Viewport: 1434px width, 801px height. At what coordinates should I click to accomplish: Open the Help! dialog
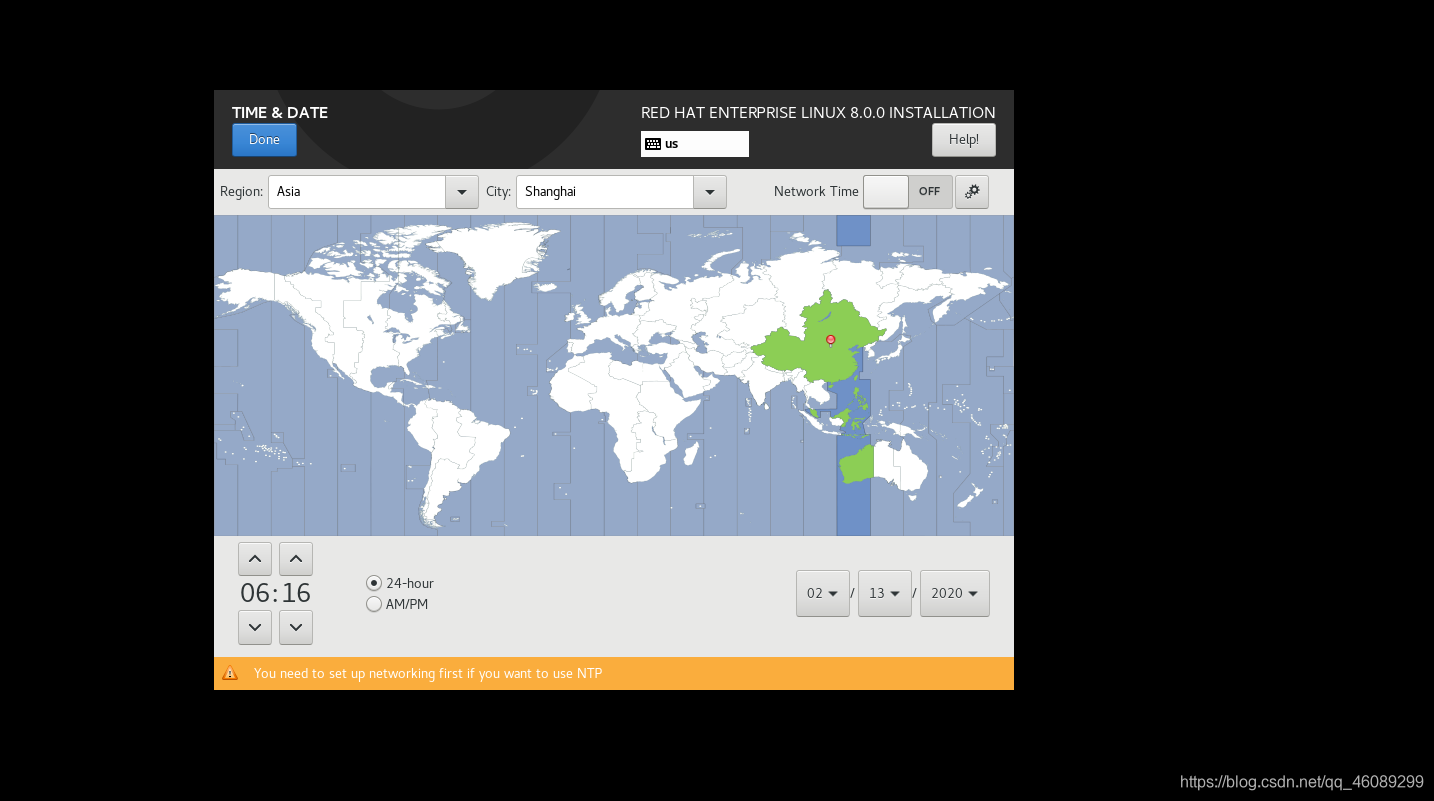(964, 140)
